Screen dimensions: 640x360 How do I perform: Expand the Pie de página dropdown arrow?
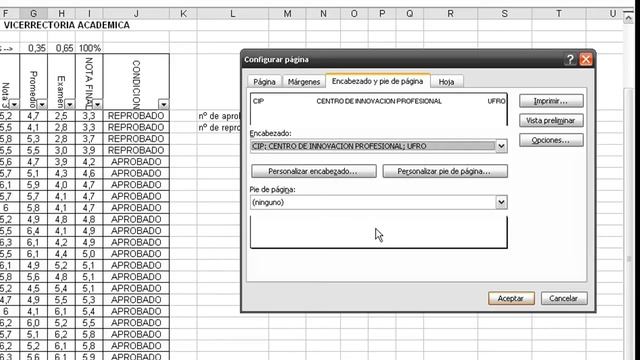(x=501, y=202)
